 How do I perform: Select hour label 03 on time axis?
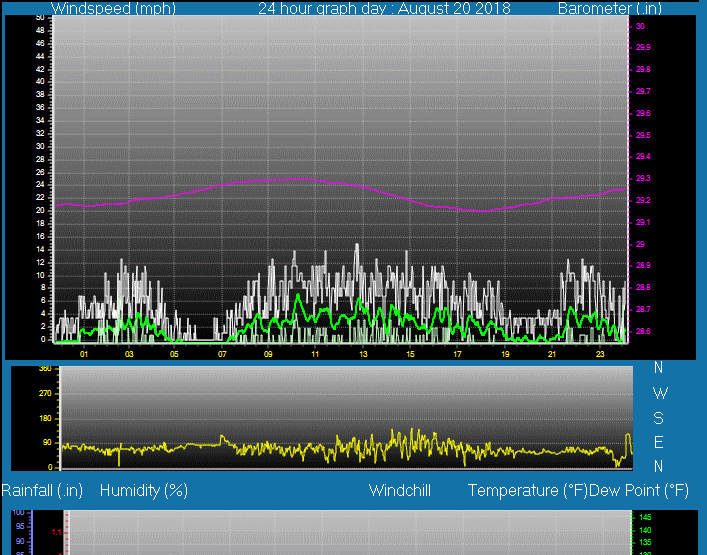coord(129,354)
